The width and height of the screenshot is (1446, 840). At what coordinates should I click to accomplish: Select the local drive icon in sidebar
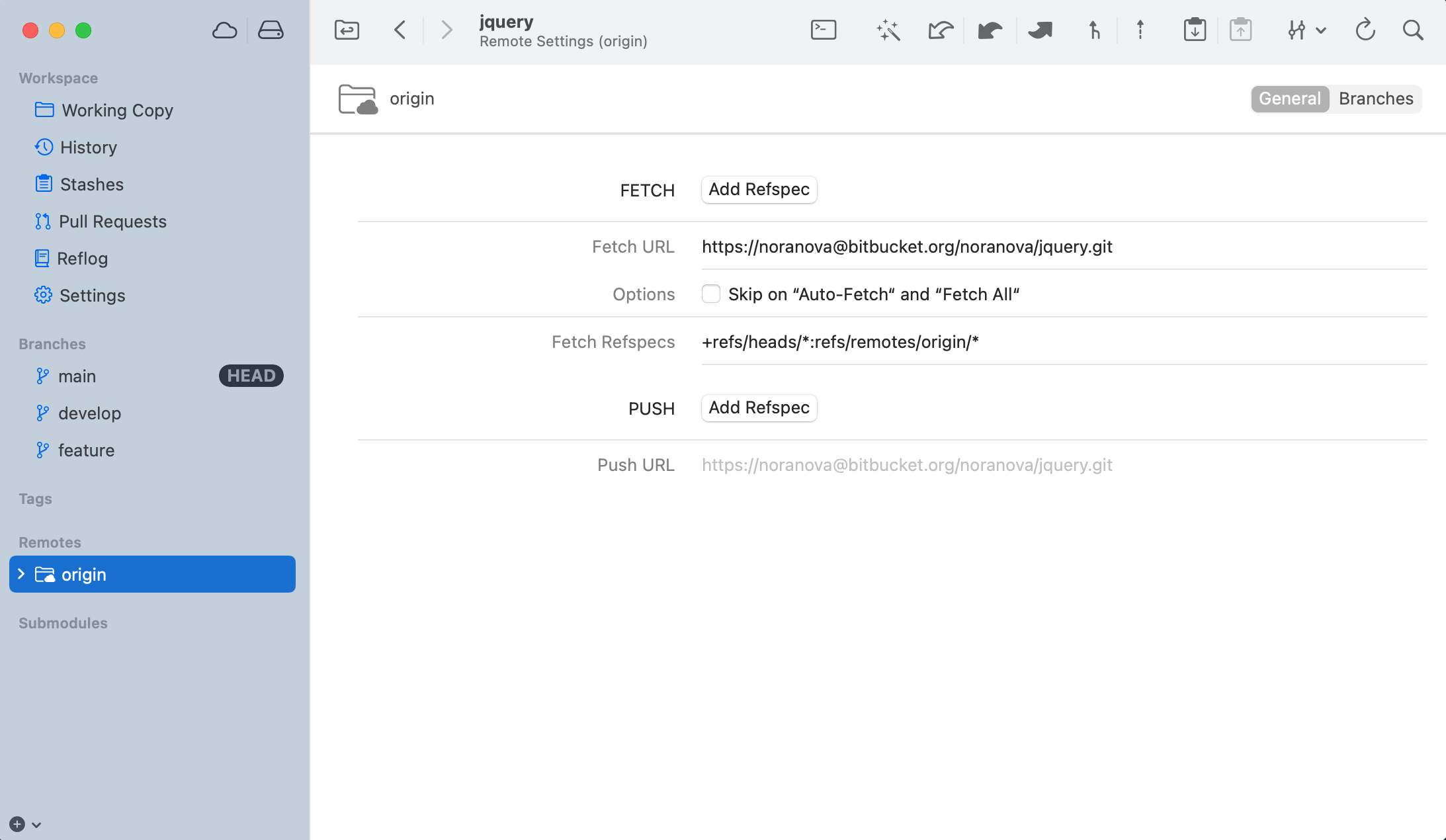point(271,30)
